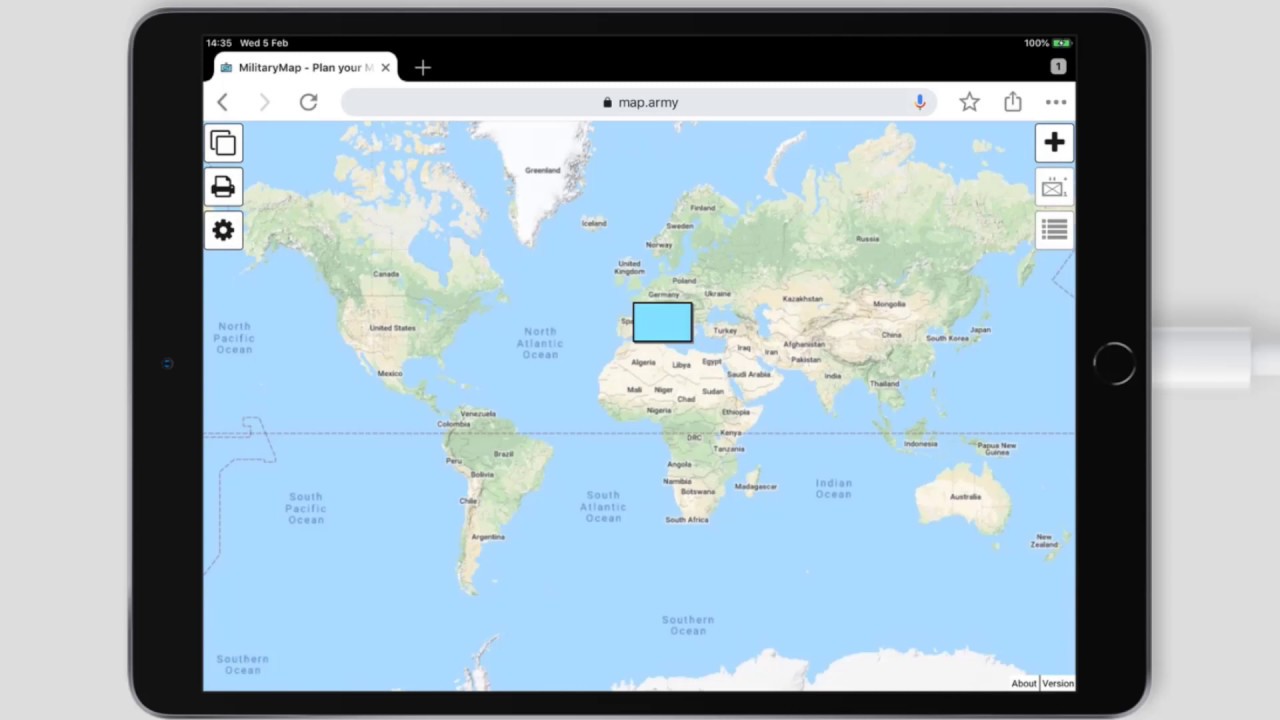Click the Indonesia map label

click(920, 444)
